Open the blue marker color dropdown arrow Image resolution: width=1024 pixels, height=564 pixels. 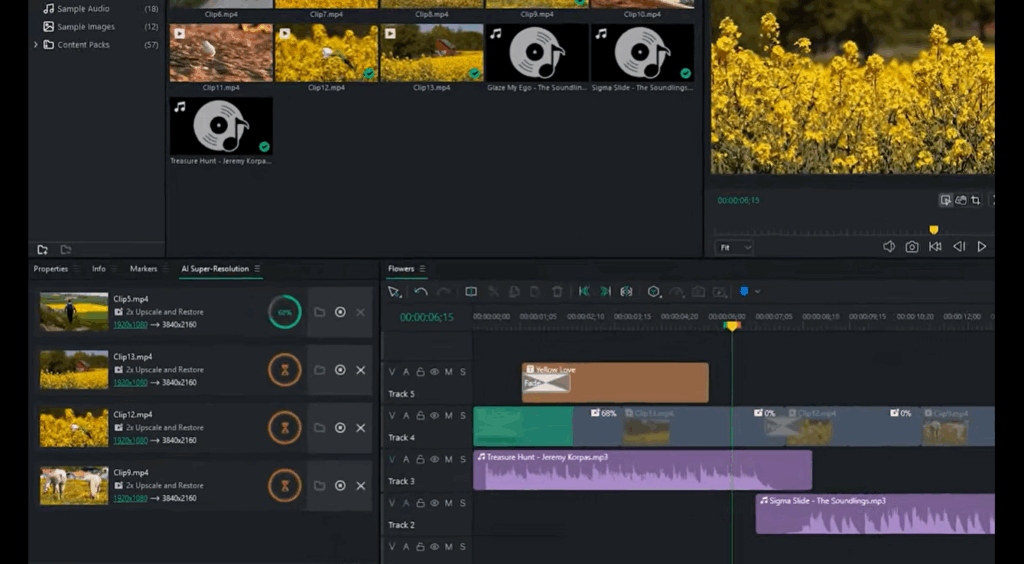[x=758, y=292]
